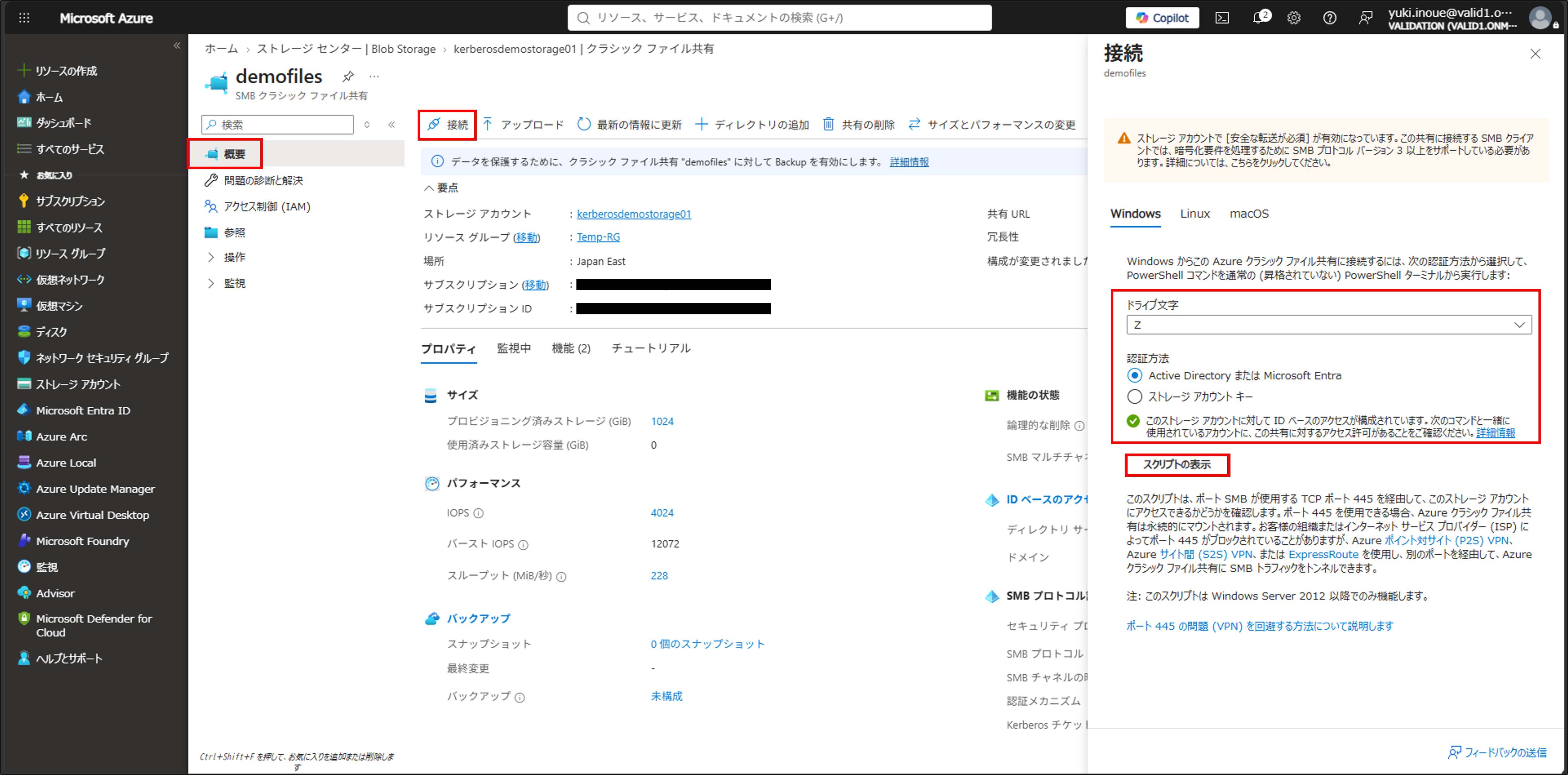Image resolution: width=1568 pixels, height=775 pixels.
Task: Open 参照 folder item
Action: point(234,232)
